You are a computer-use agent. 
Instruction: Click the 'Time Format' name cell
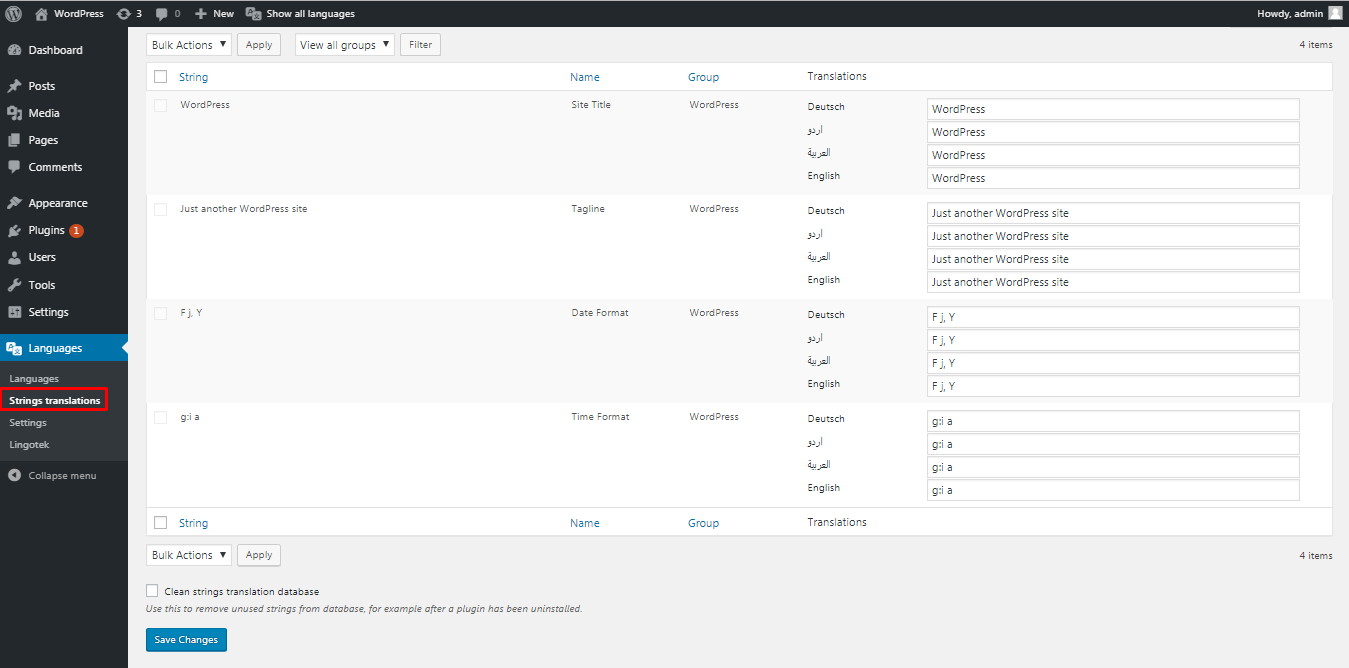tap(601, 417)
